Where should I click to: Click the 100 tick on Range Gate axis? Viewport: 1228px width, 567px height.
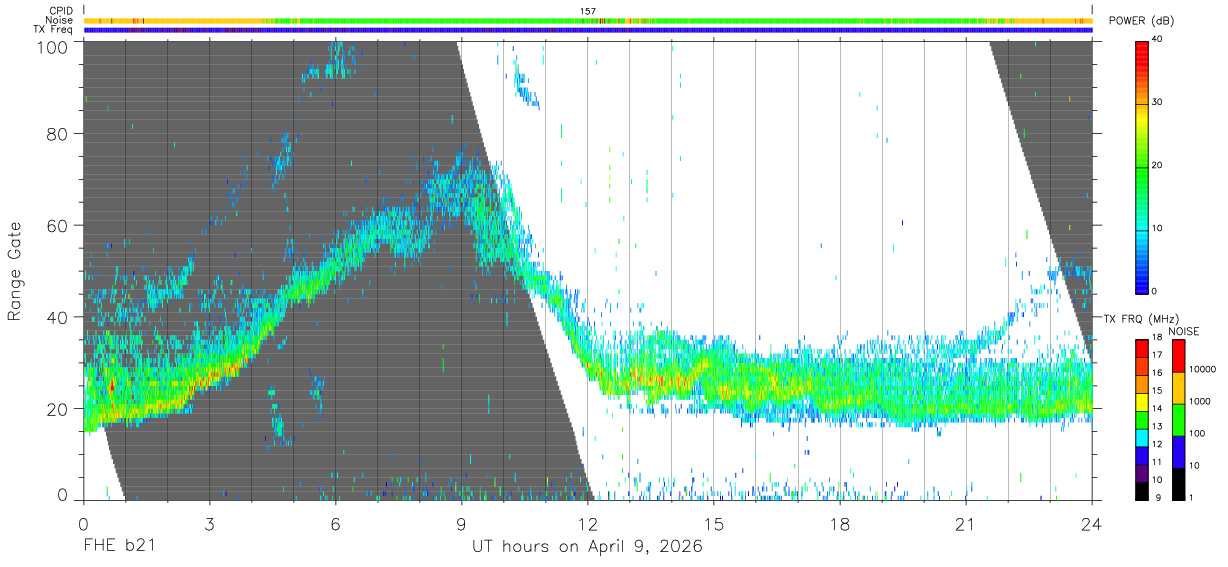point(52,46)
